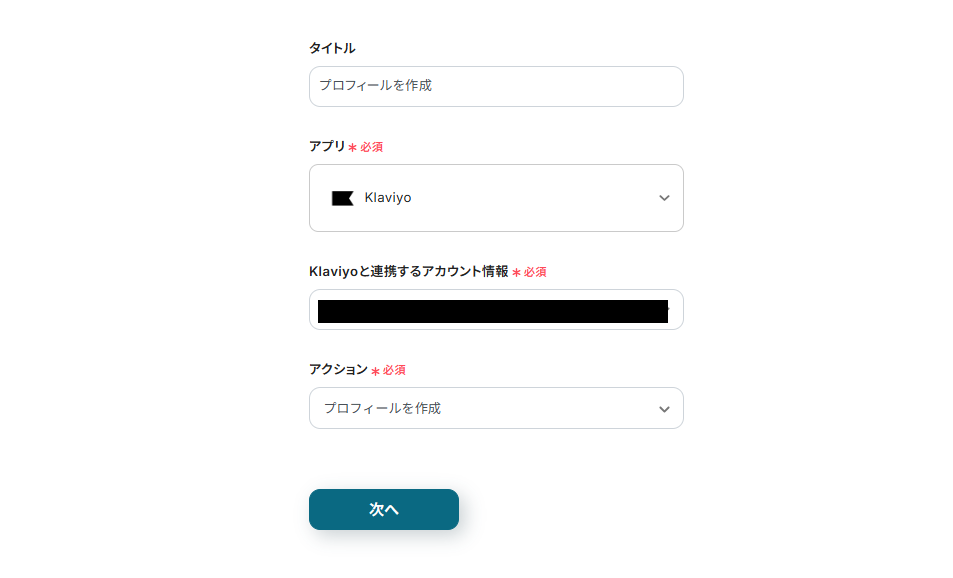Open the アプリ dropdown showing Klaviyo

point(496,198)
